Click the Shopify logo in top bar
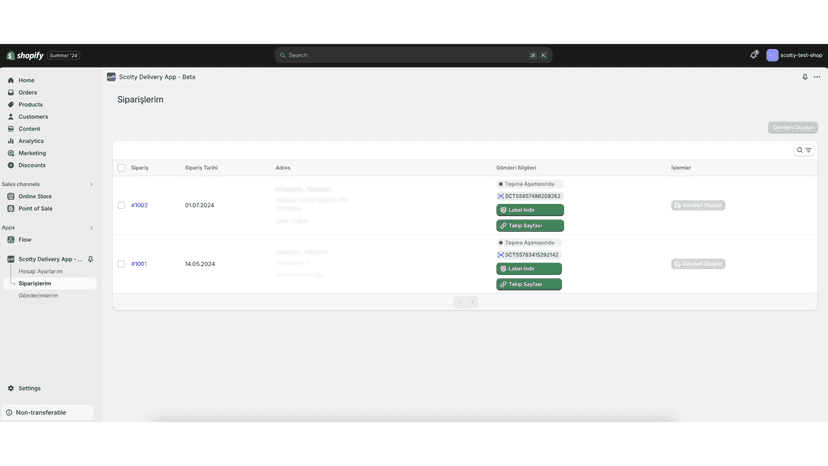Image resolution: width=828 pixels, height=466 pixels. click(25, 55)
